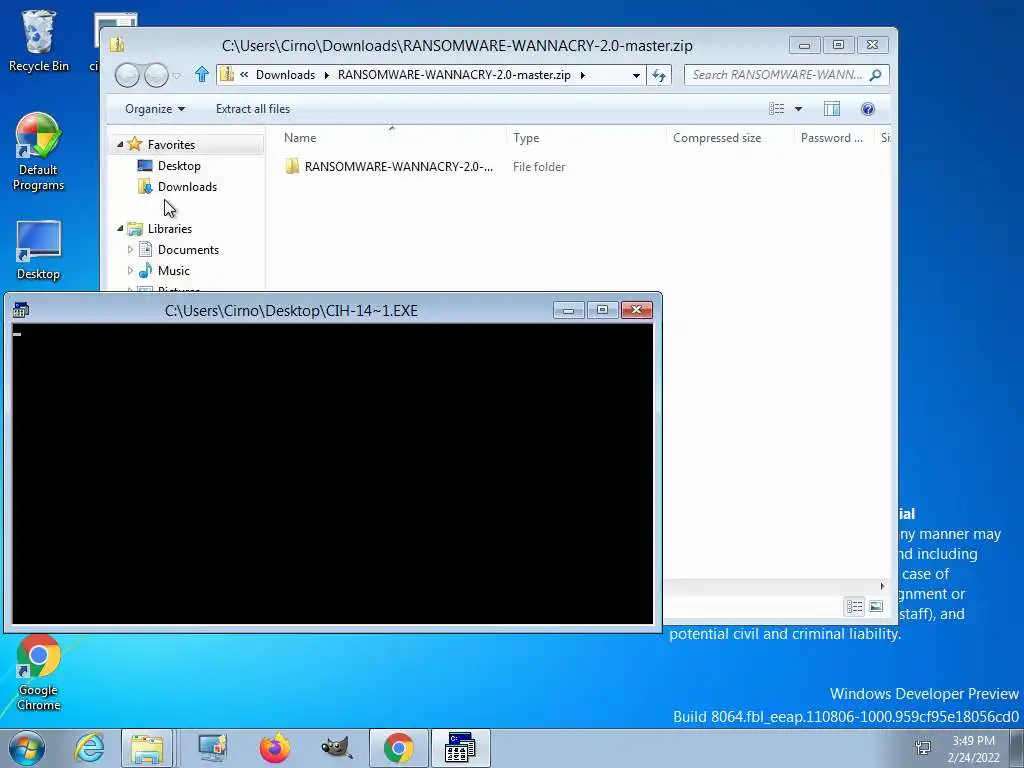Select Music library
This screenshot has height=768, width=1024.
174,270
